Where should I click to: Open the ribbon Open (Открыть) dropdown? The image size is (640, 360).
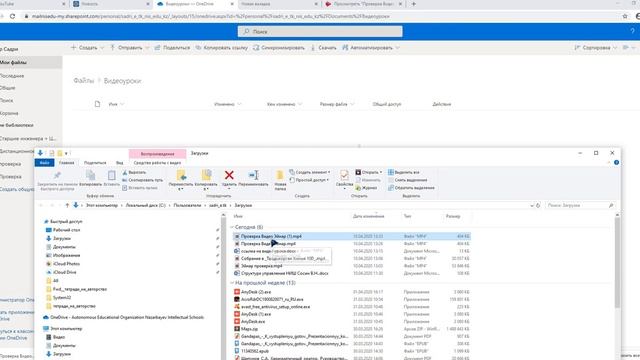[369, 172]
